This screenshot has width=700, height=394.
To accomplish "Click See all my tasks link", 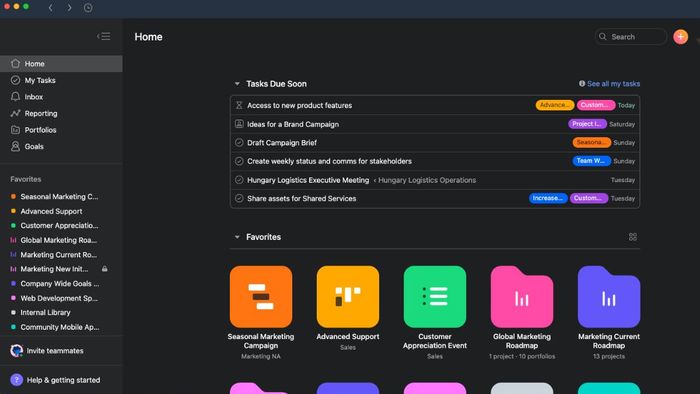I will (613, 83).
